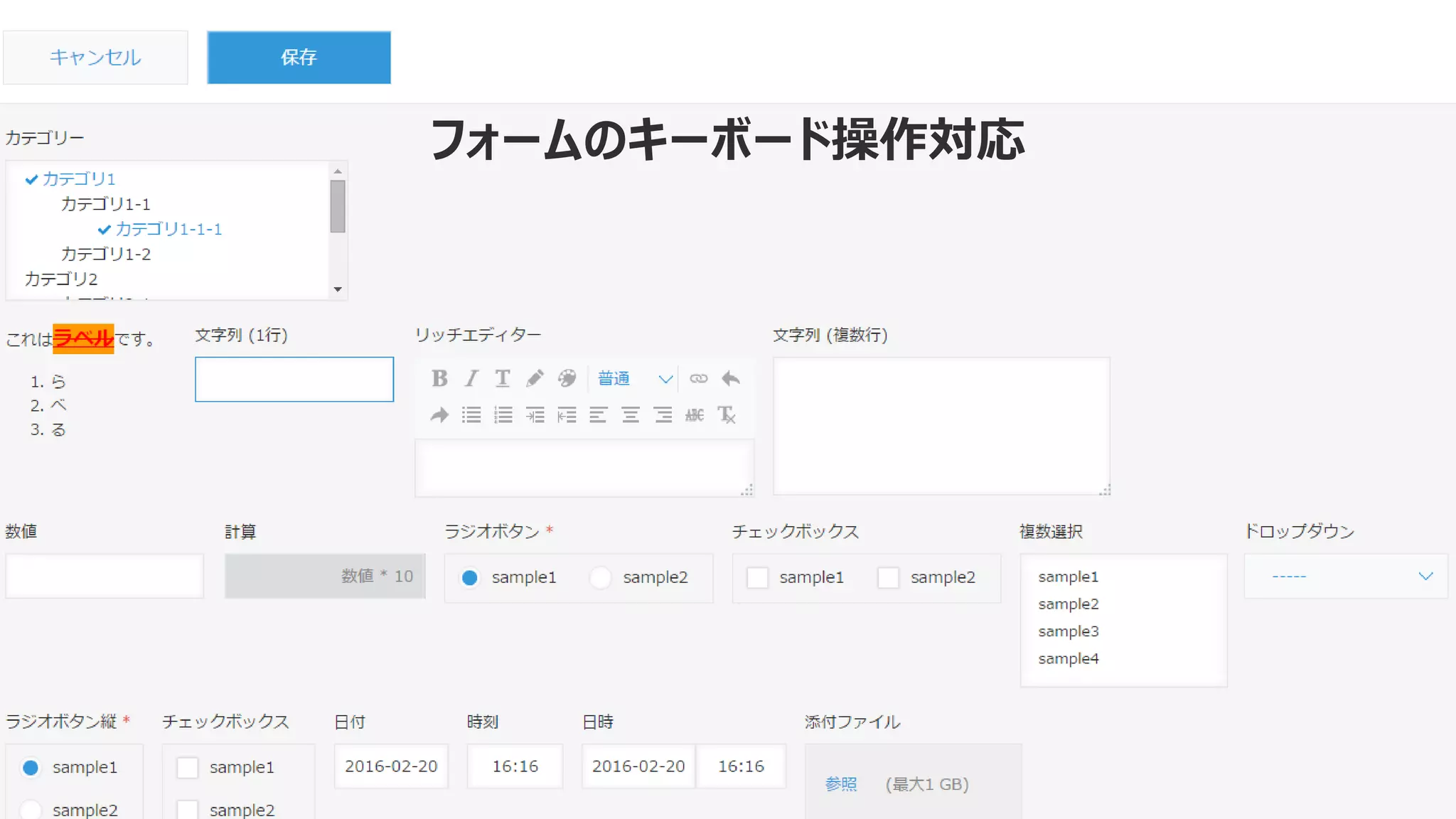Click the category list scroll-up arrow
The height and width of the screenshot is (819, 1456).
tap(338, 171)
